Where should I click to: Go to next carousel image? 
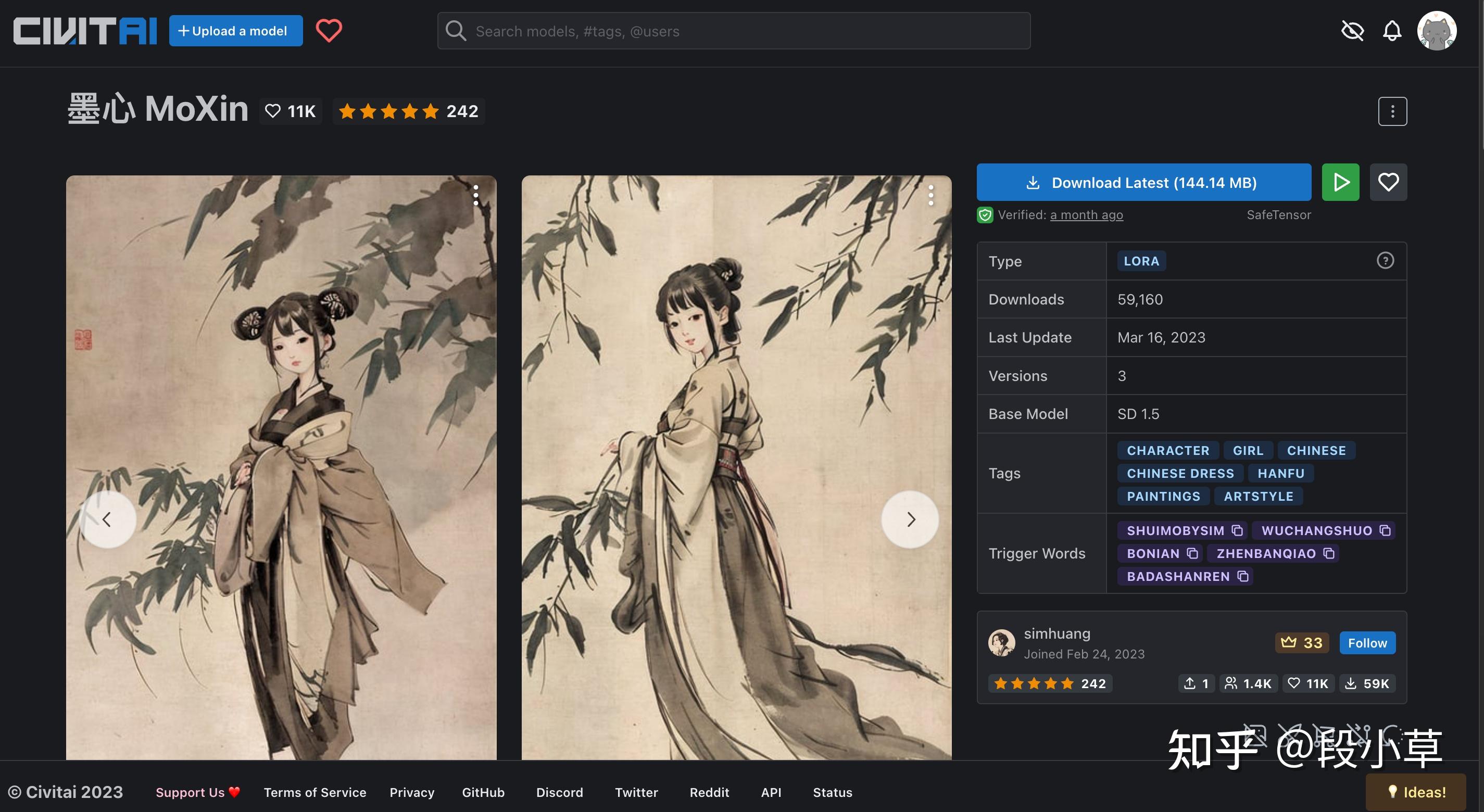910,519
